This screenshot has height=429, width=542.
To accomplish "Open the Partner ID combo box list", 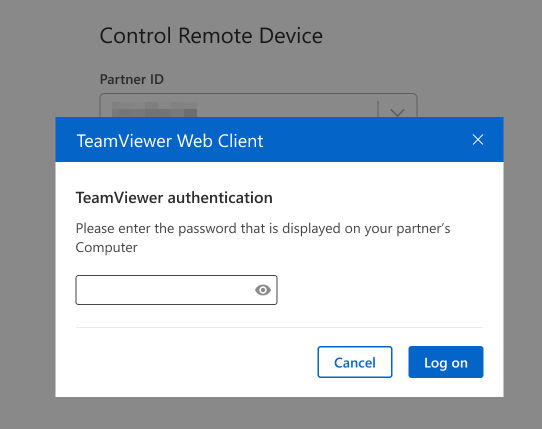I will (x=397, y=111).
